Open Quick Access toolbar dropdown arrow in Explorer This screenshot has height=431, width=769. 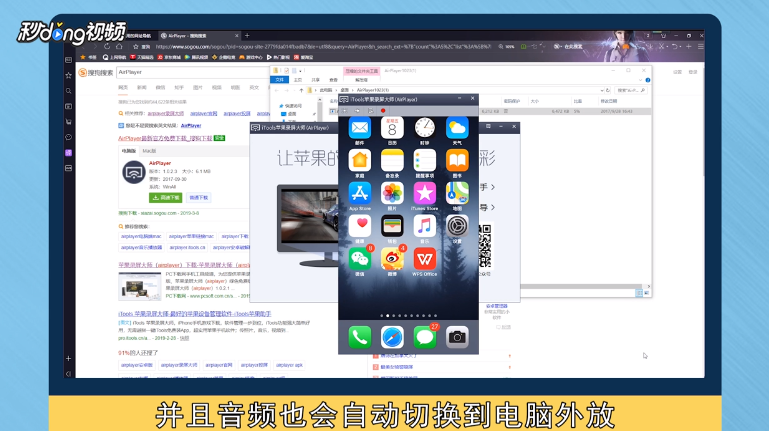(x=300, y=71)
